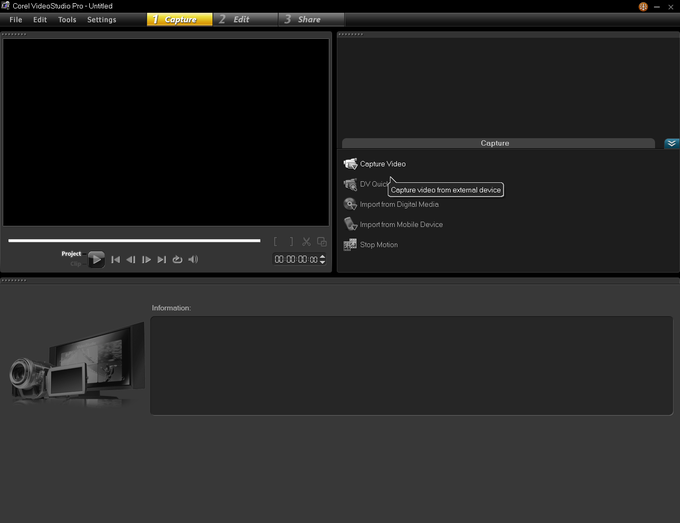The width and height of the screenshot is (680, 523).
Task: Jump to the Home start position
Action: pos(115,259)
